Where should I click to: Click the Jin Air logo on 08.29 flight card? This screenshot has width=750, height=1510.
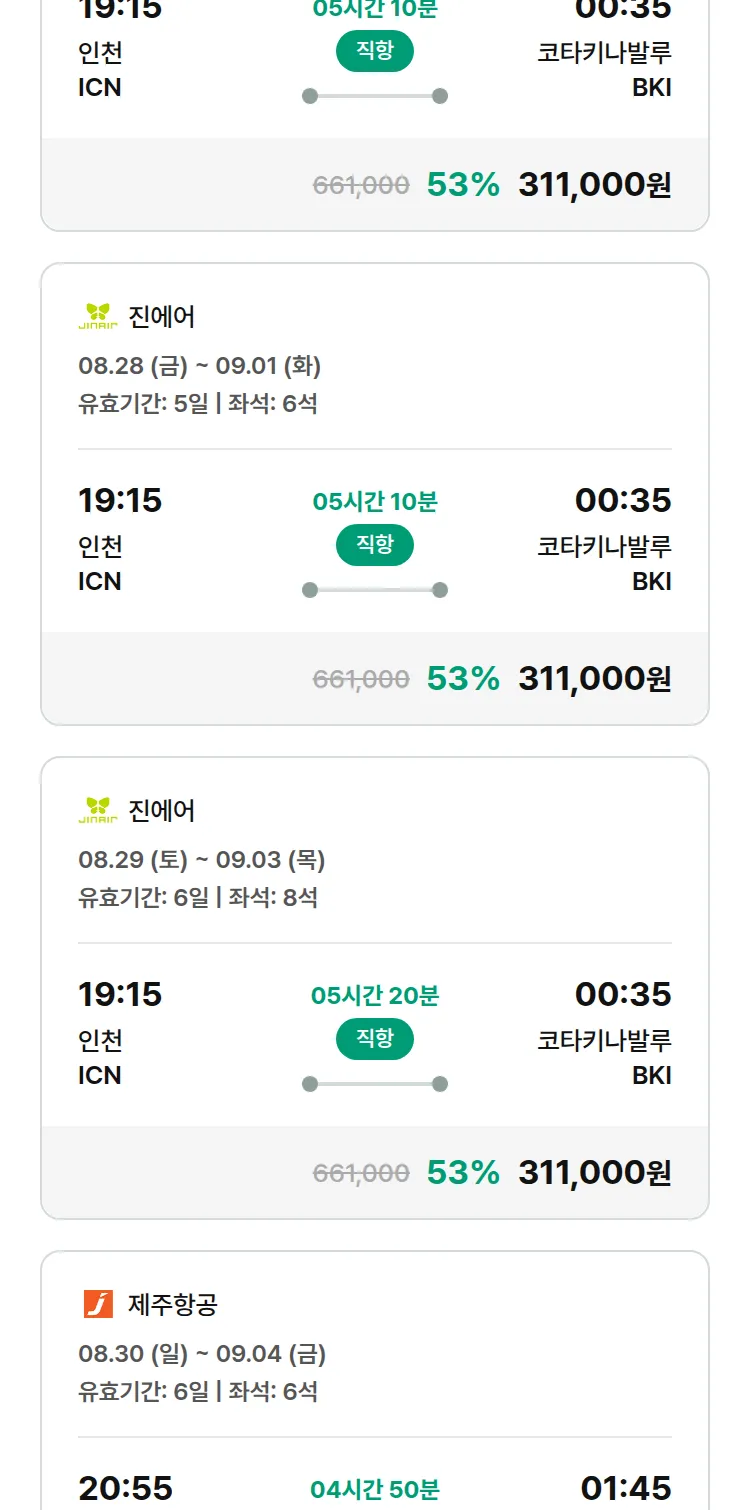(x=98, y=810)
